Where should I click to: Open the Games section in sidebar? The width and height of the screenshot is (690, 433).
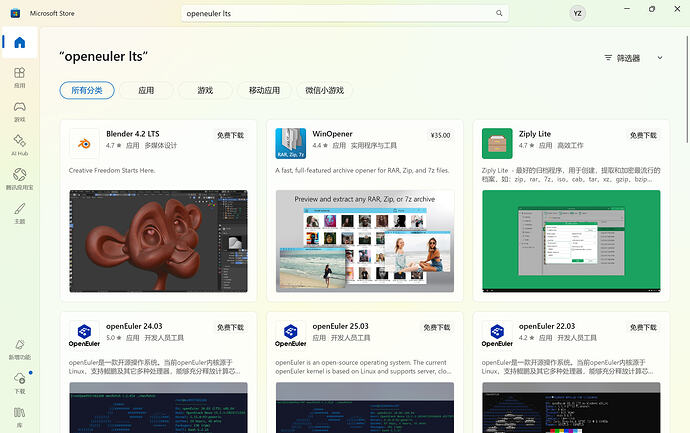[x=19, y=111]
